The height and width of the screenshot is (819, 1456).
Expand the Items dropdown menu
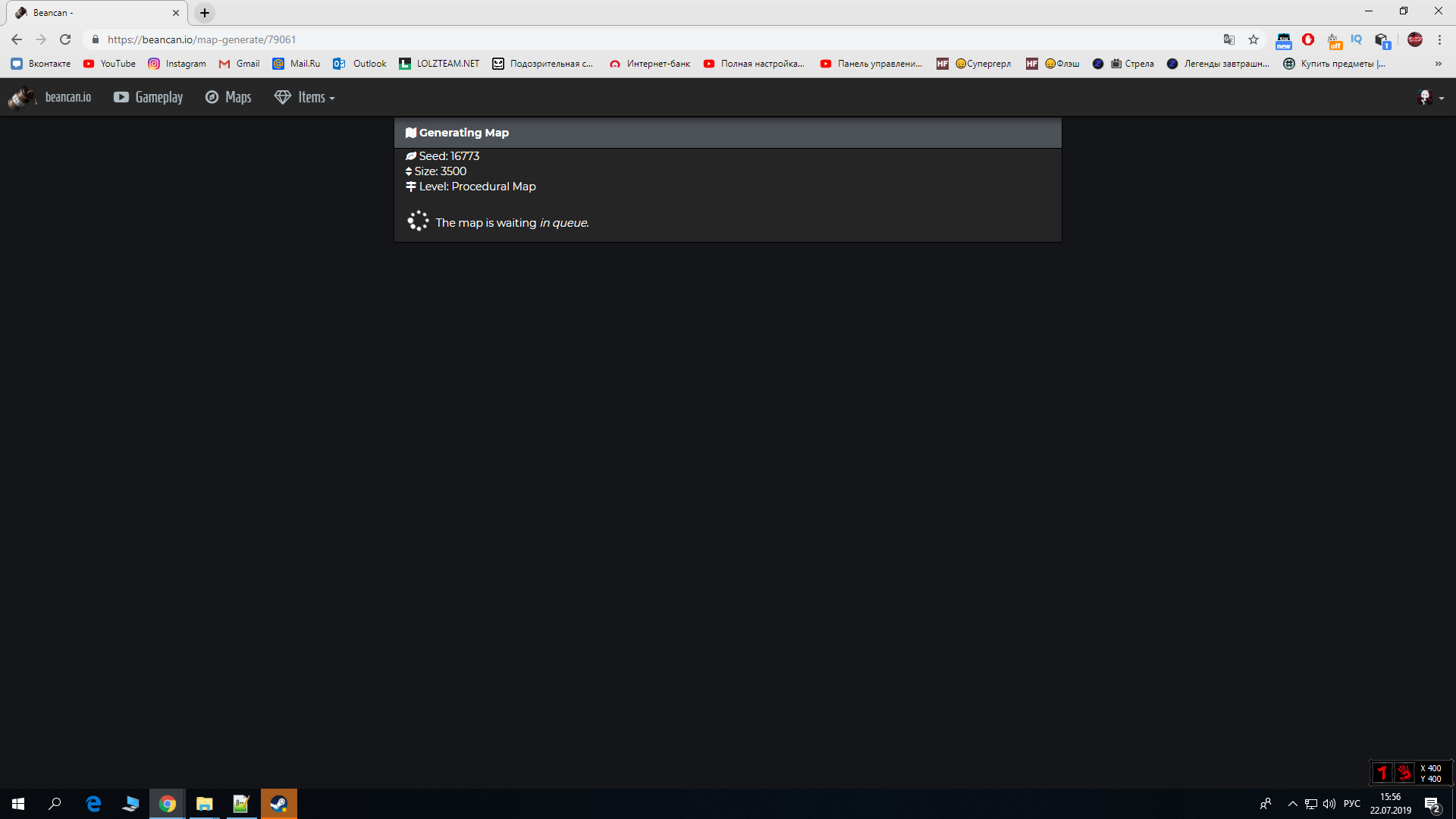[305, 97]
